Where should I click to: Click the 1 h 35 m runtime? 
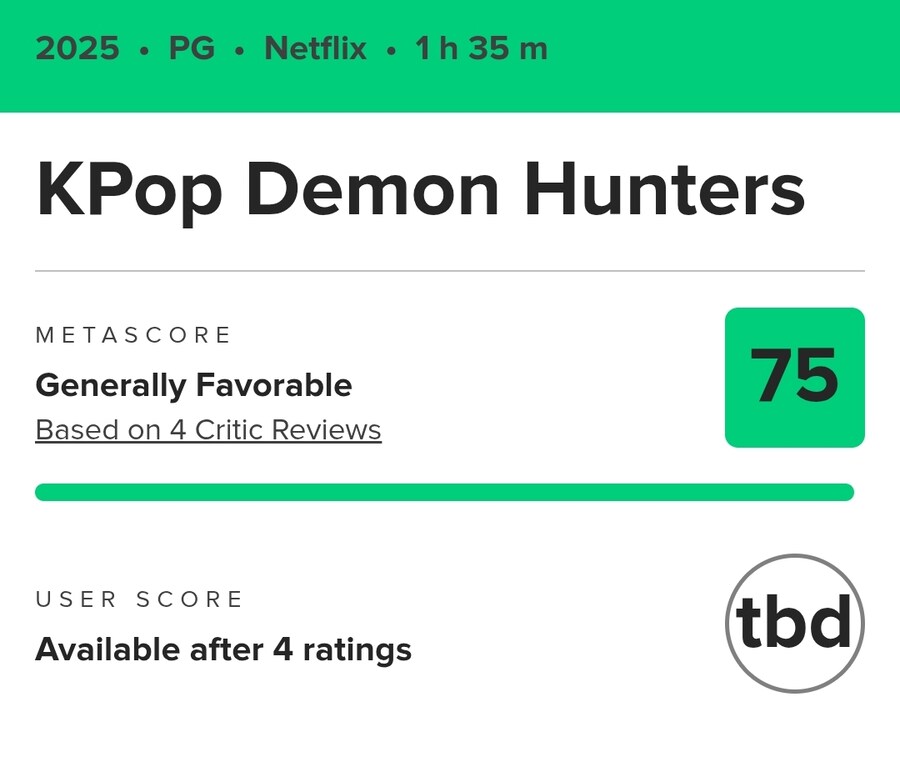coord(482,48)
